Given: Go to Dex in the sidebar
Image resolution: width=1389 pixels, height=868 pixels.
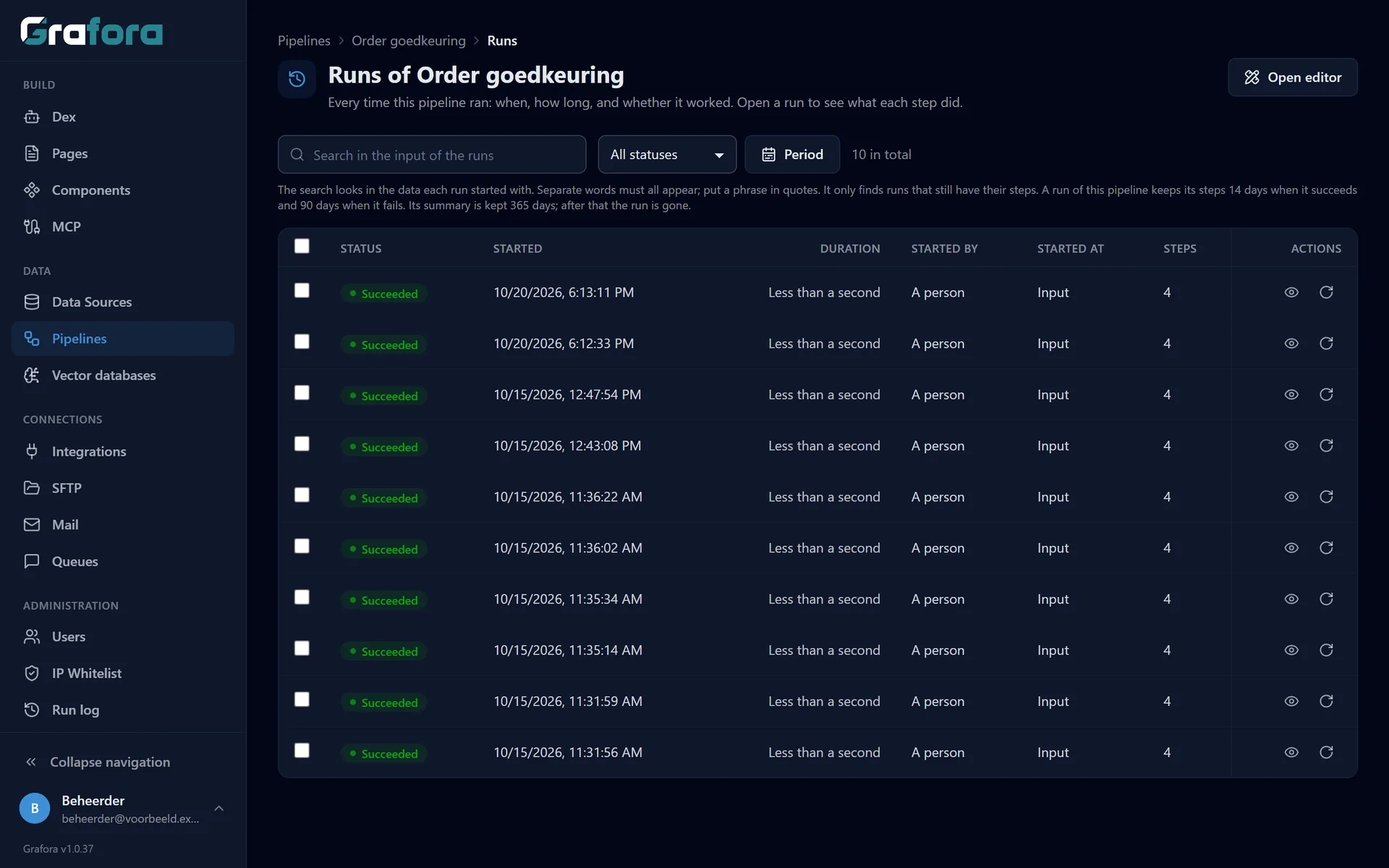Looking at the screenshot, I should tap(123, 116).
